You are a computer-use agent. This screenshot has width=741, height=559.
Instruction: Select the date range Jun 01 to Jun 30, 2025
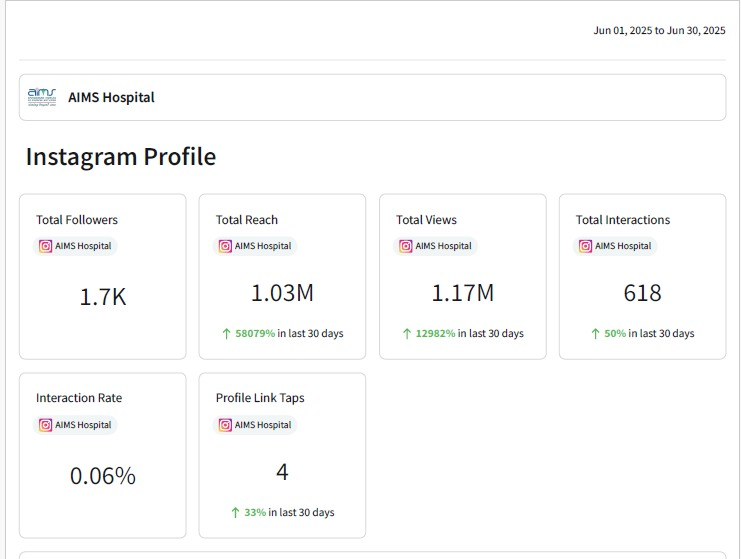point(659,31)
